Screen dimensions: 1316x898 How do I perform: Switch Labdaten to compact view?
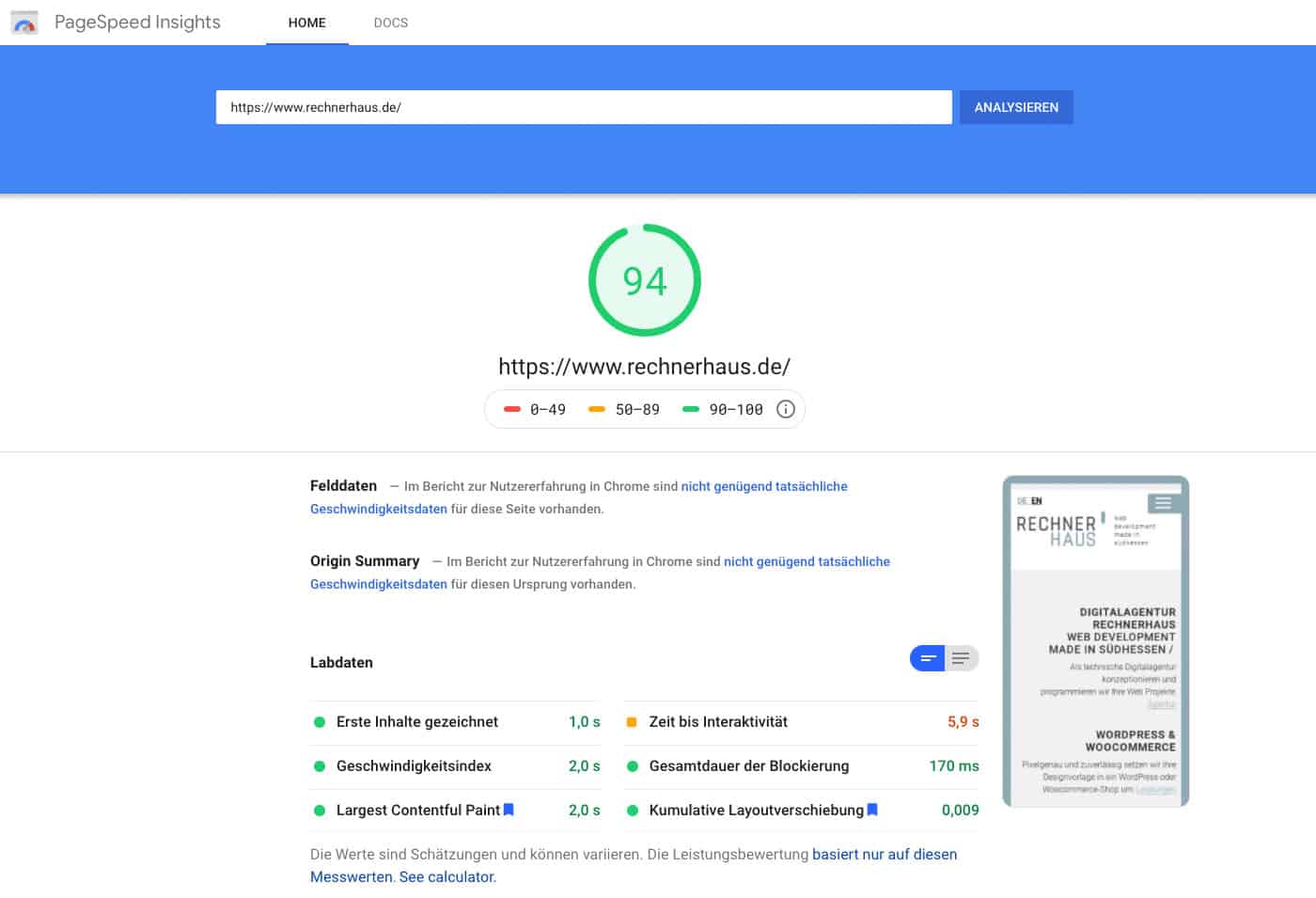coord(927,658)
